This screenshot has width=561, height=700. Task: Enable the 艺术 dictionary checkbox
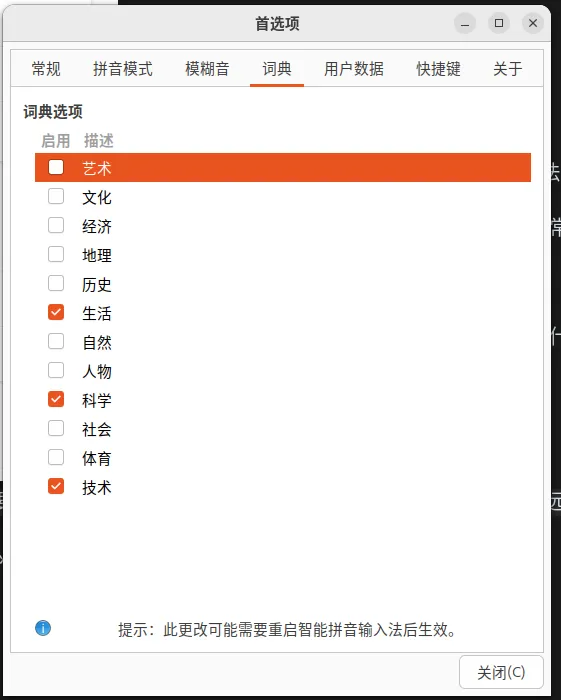click(x=56, y=167)
